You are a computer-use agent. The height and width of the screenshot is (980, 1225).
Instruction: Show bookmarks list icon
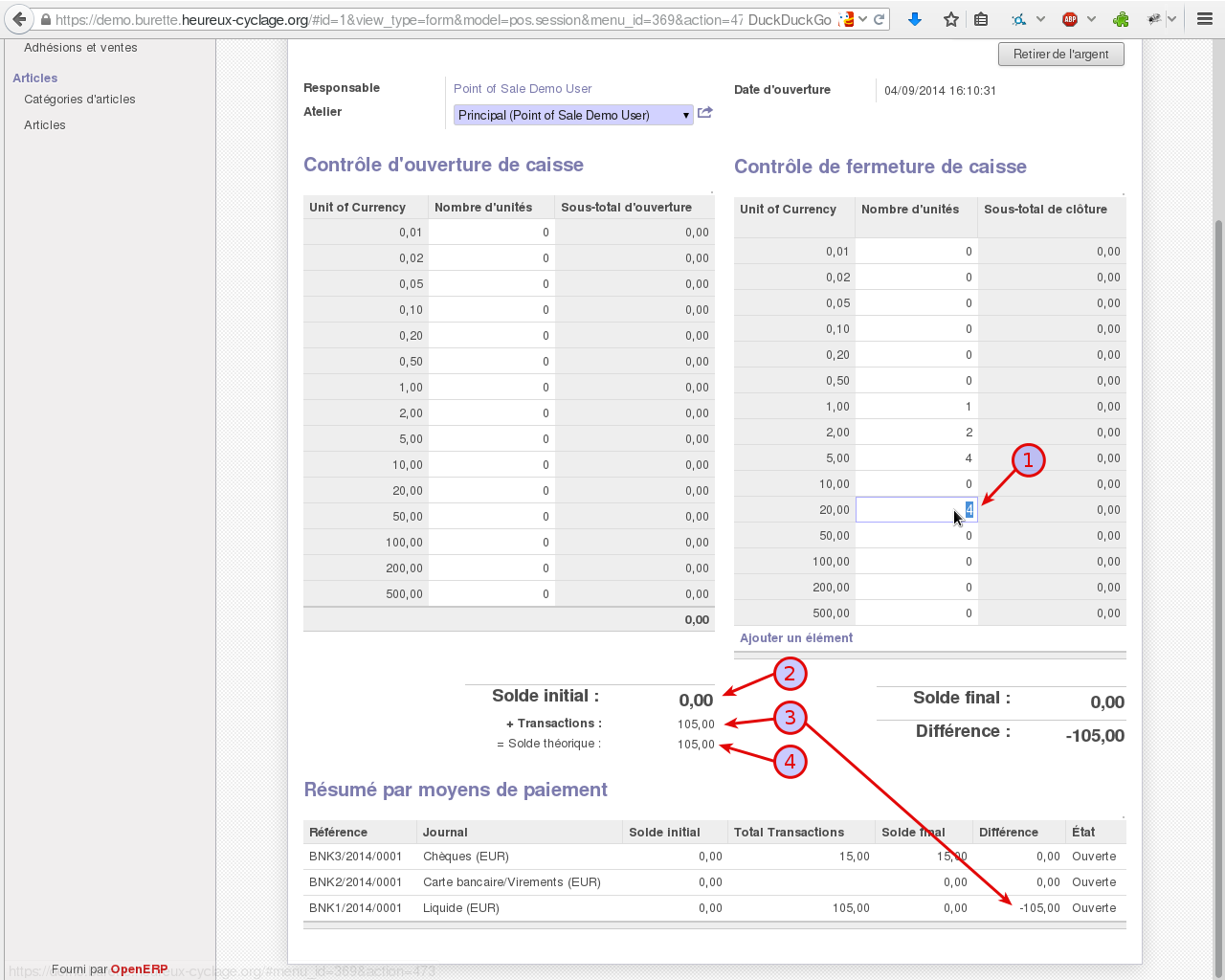click(981, 19)
